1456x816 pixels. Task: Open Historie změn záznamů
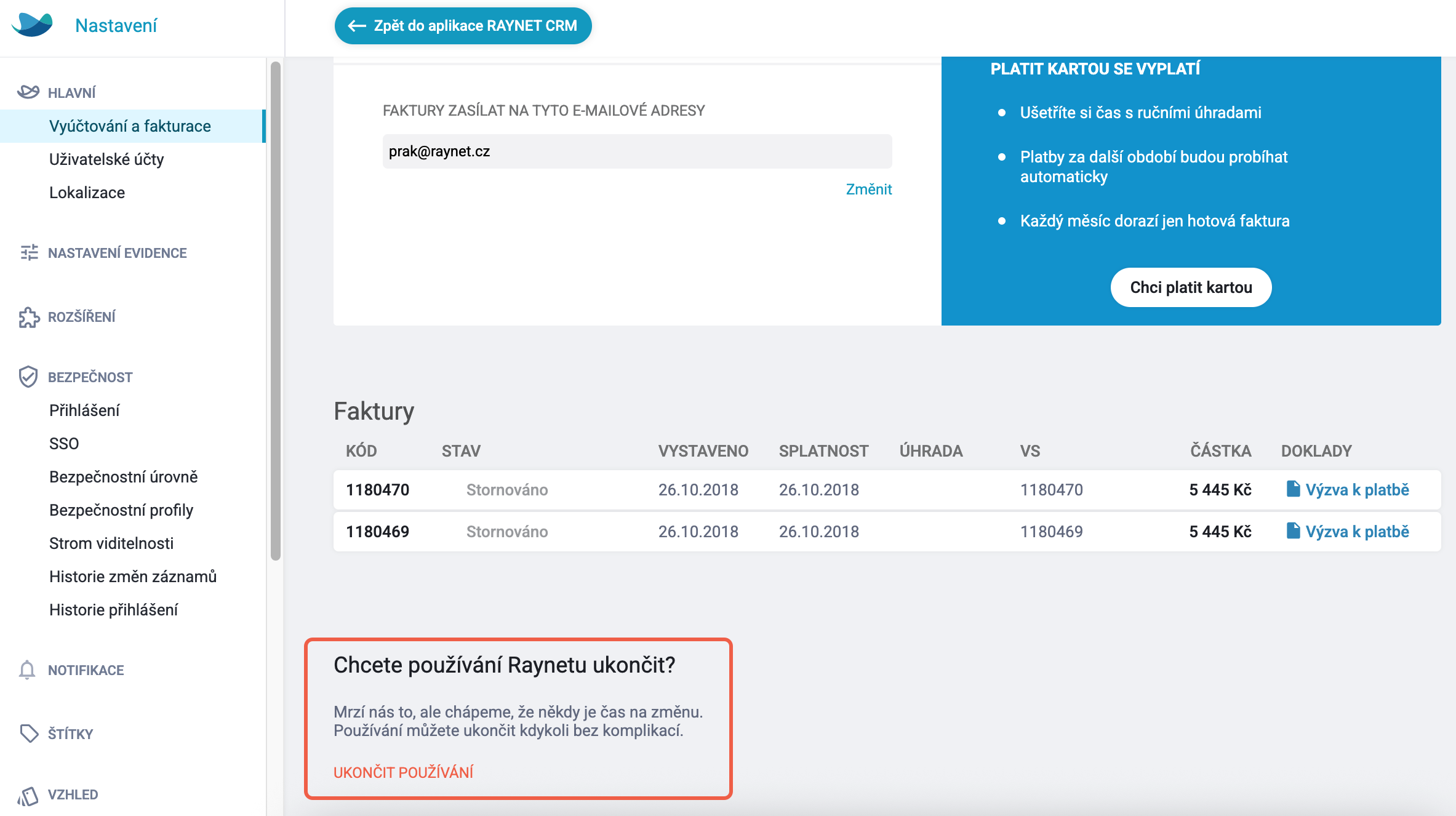click(x=133, y=577)
